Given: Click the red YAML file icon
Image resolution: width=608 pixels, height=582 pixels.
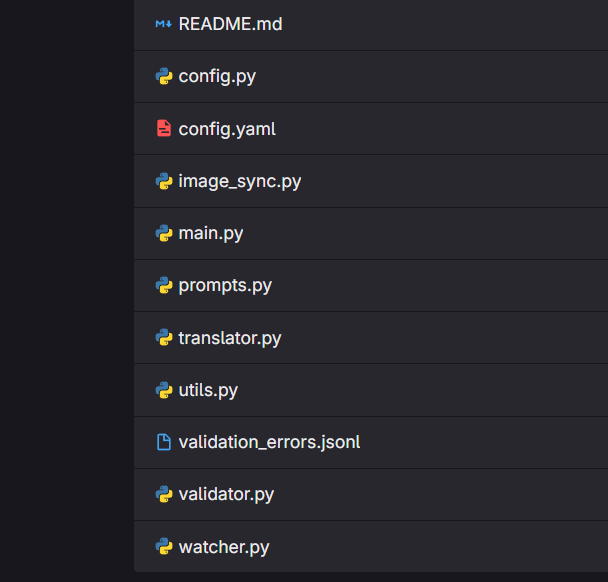Looking at the screenshot, I should click(164, 129).
